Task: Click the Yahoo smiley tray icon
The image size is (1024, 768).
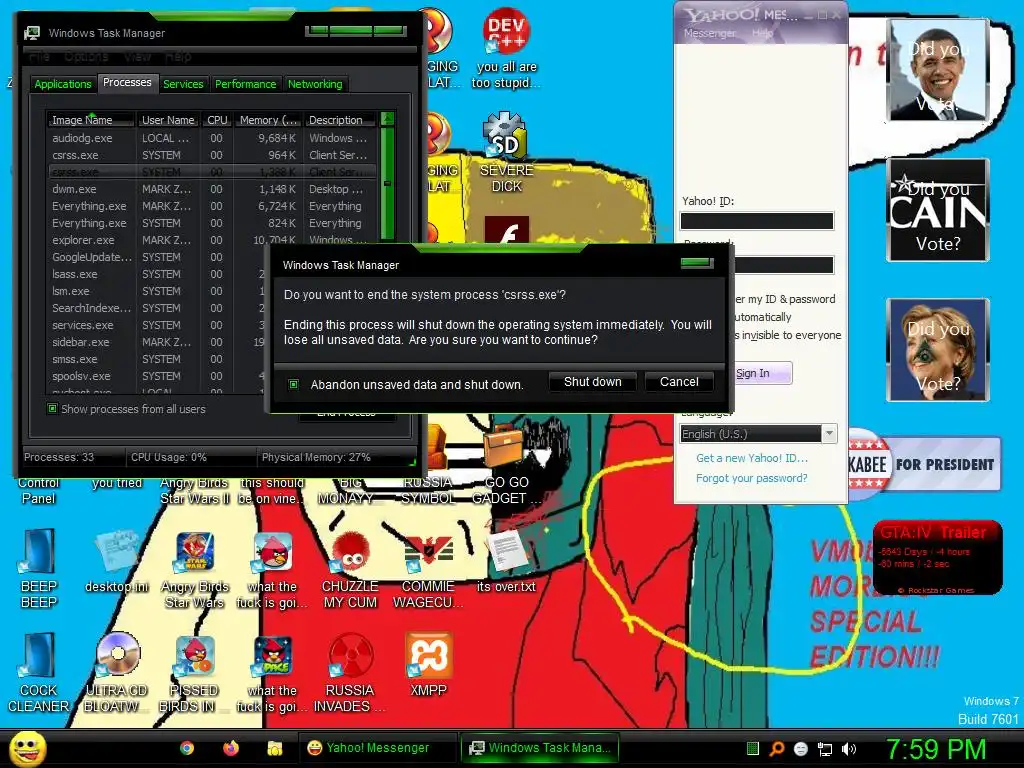Action: pyautogui.click(x=801, y=749)
